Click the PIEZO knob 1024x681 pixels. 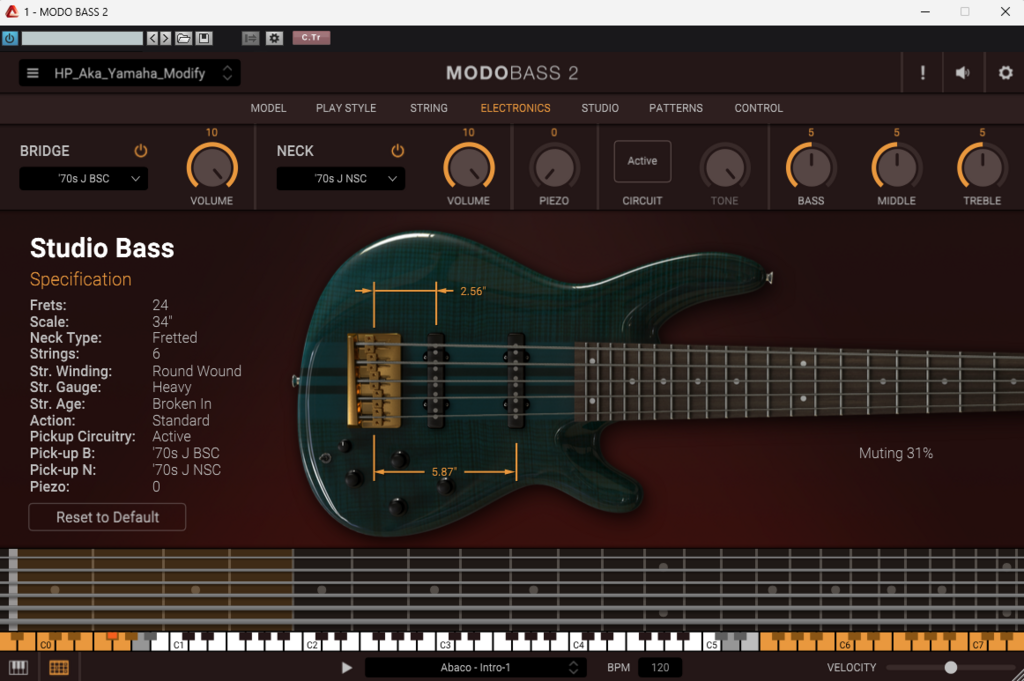click(x=554, y=167)
